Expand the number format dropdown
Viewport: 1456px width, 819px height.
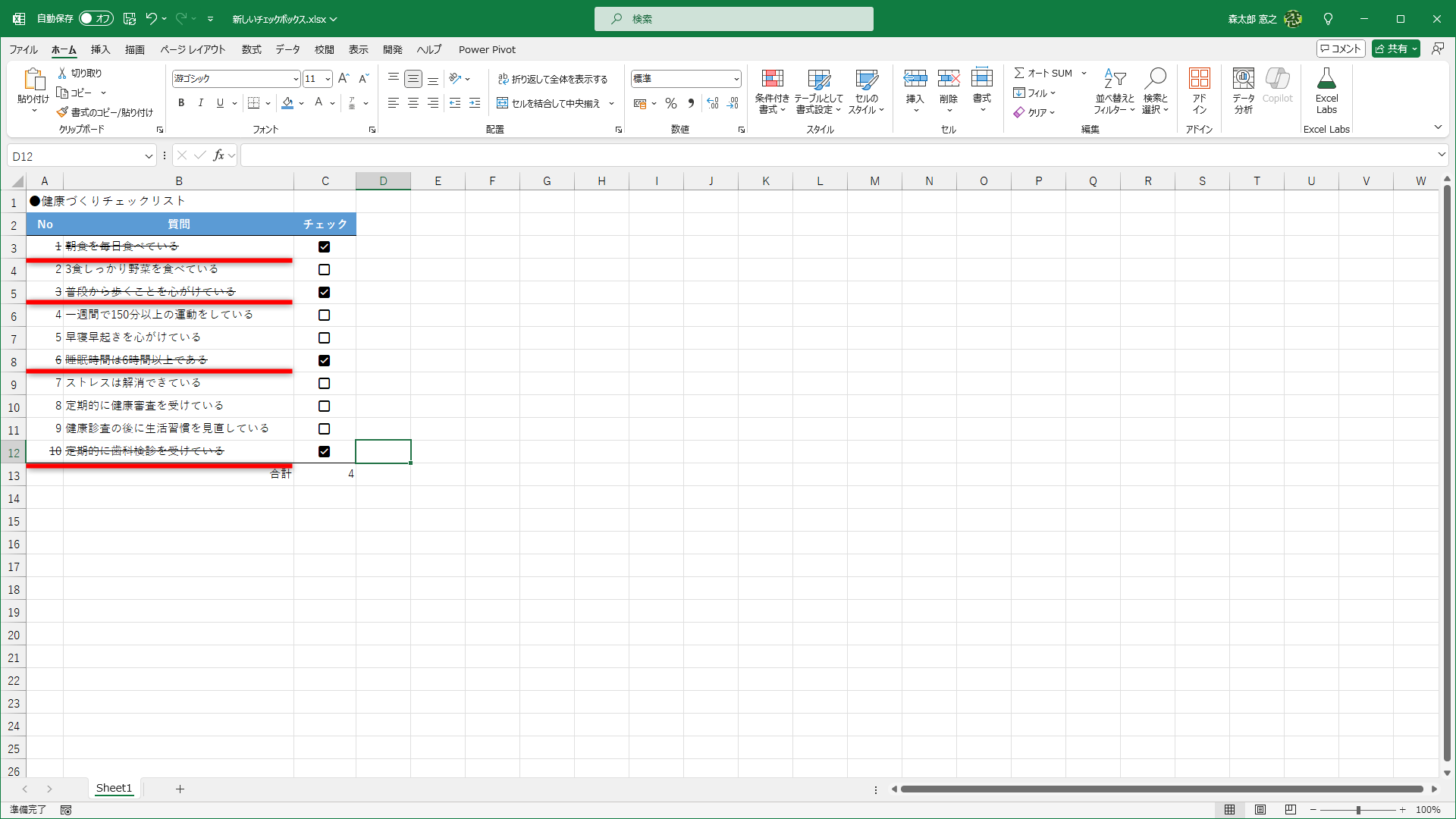click(736, 79)
